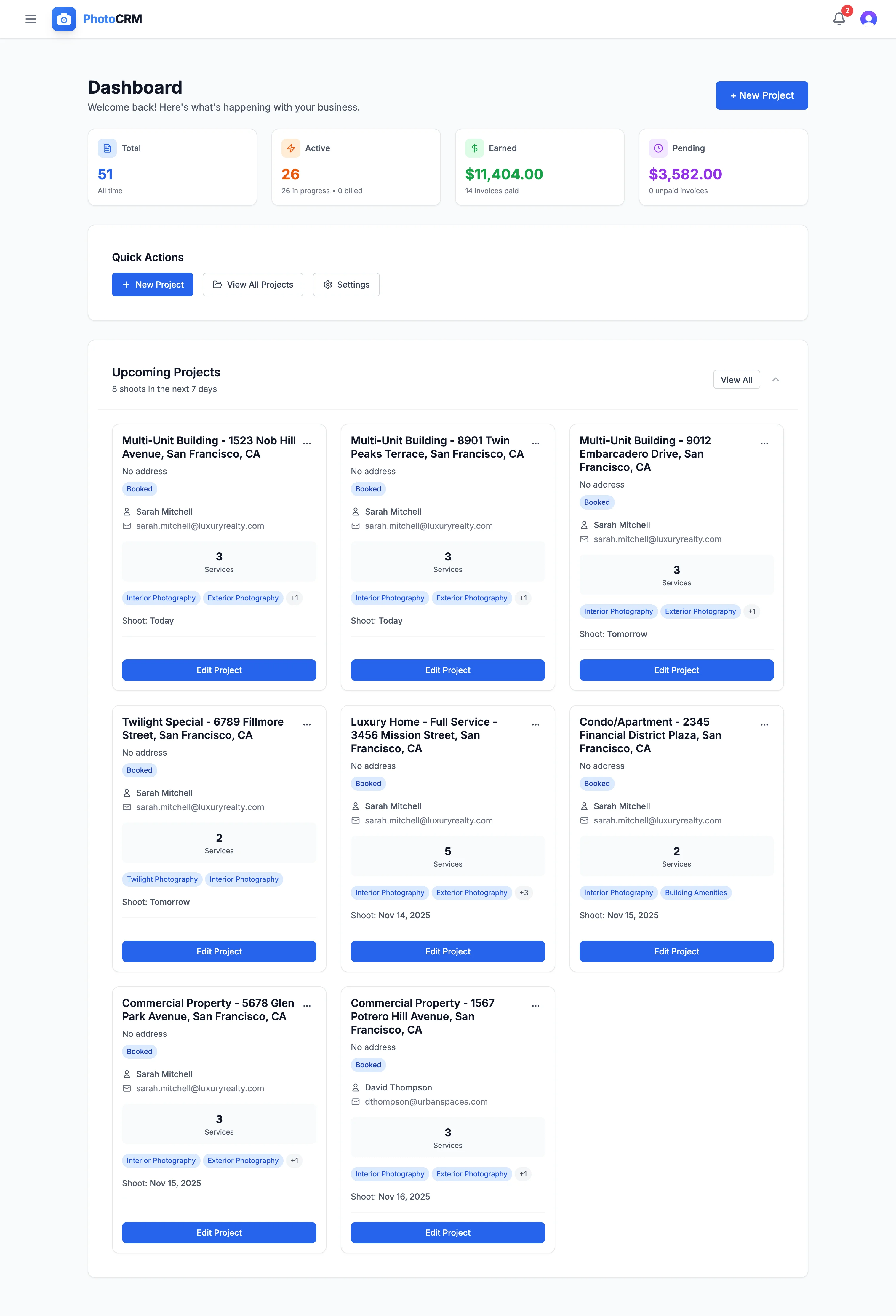Open View All Projects
The height and width of the screenshot is (1316, 896).
[253, 284]
